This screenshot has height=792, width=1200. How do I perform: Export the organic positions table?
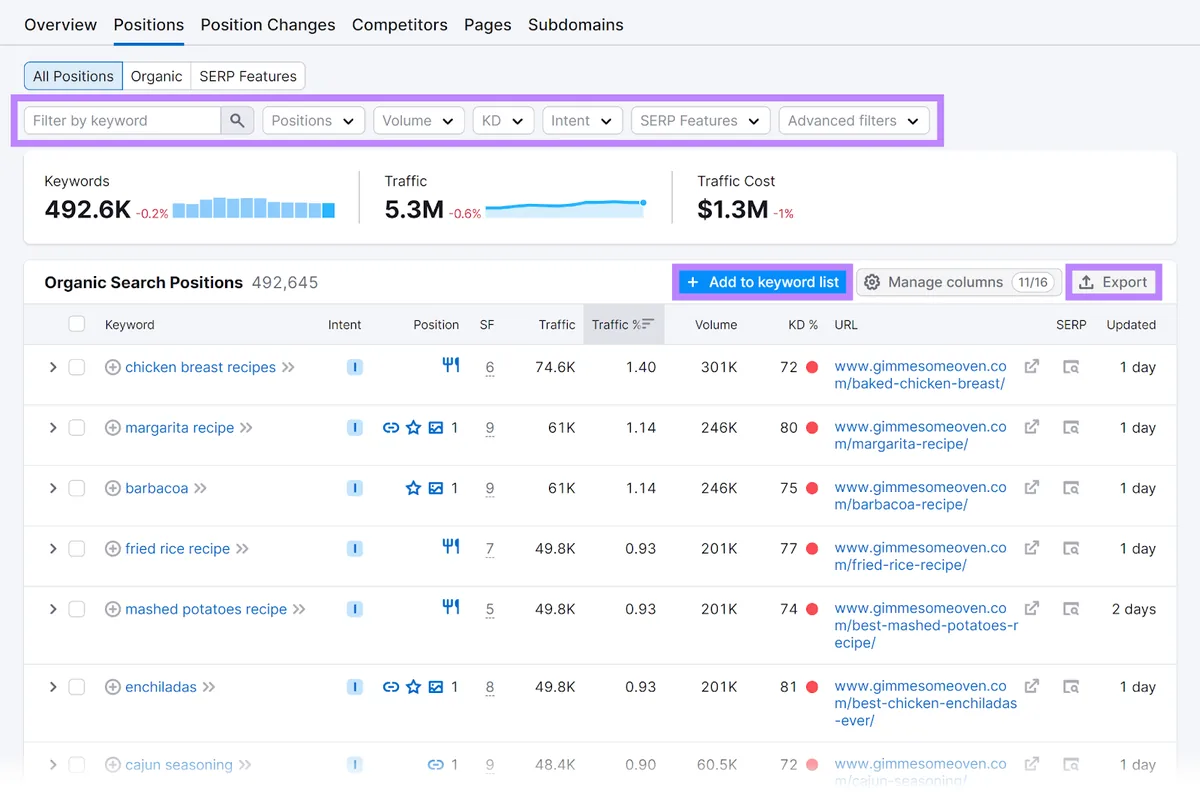tap(1113, 282)
